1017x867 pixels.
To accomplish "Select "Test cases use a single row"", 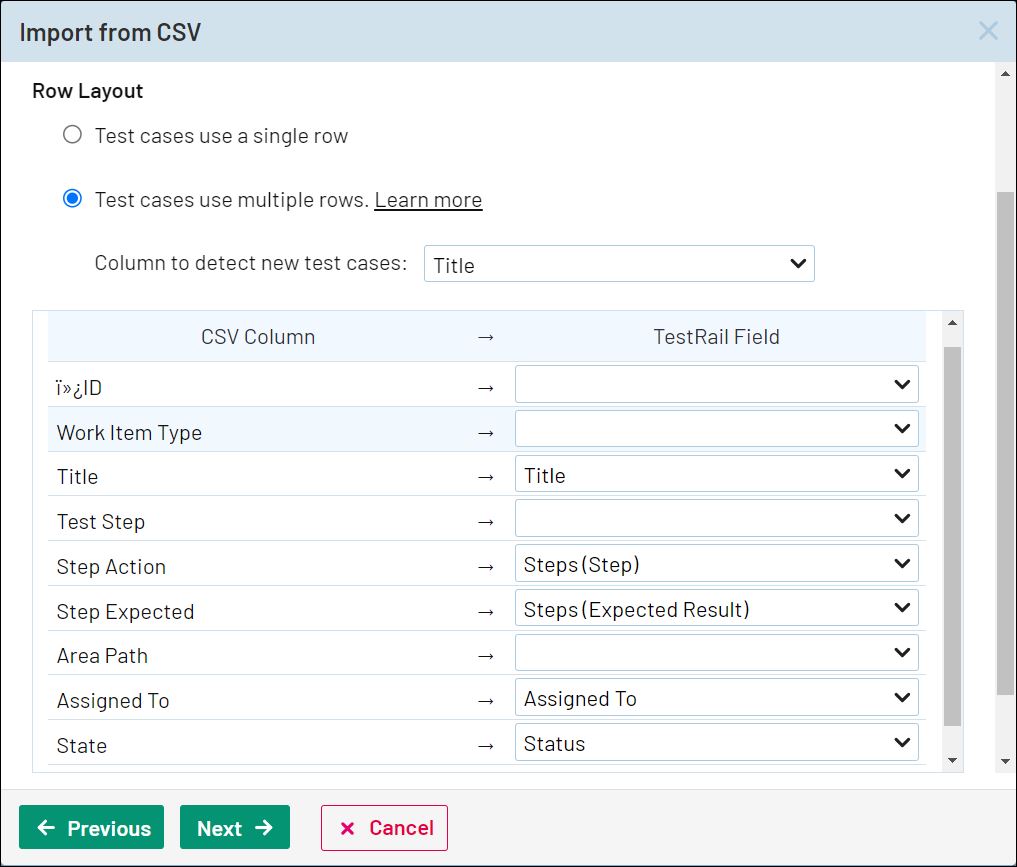I will coord(71,134).
